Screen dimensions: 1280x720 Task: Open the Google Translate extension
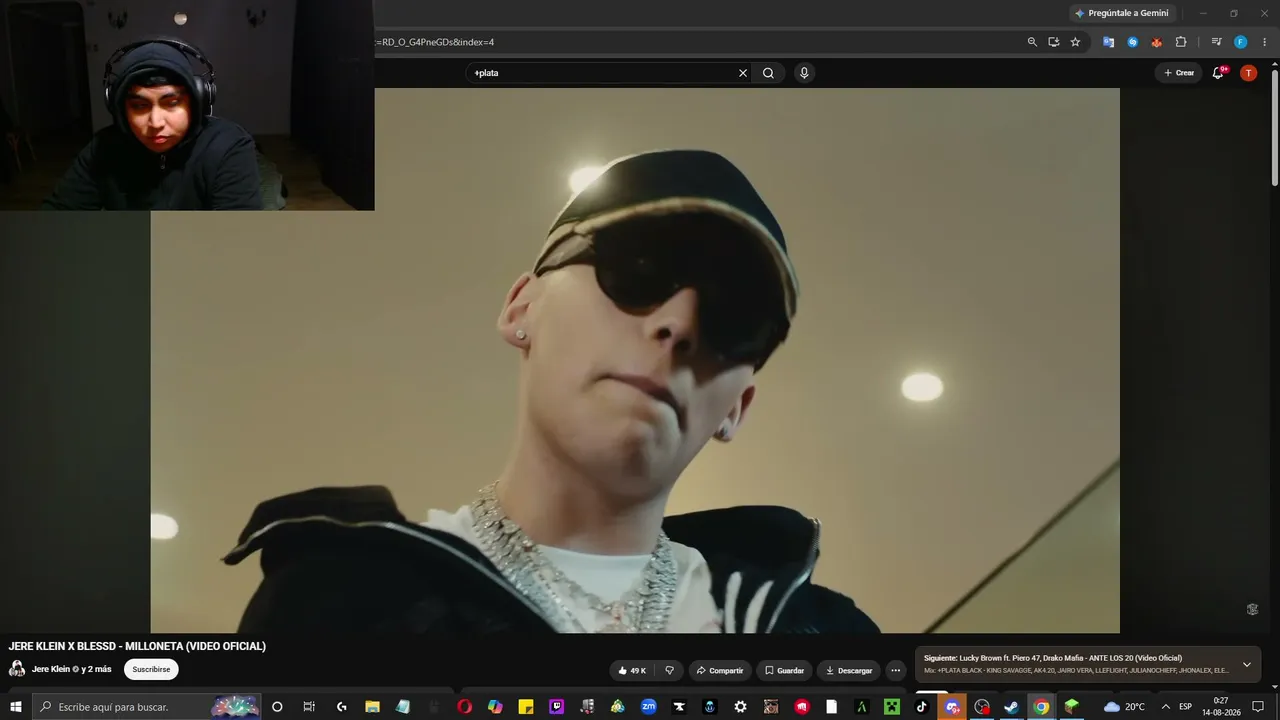click(x=1108, y=42)
